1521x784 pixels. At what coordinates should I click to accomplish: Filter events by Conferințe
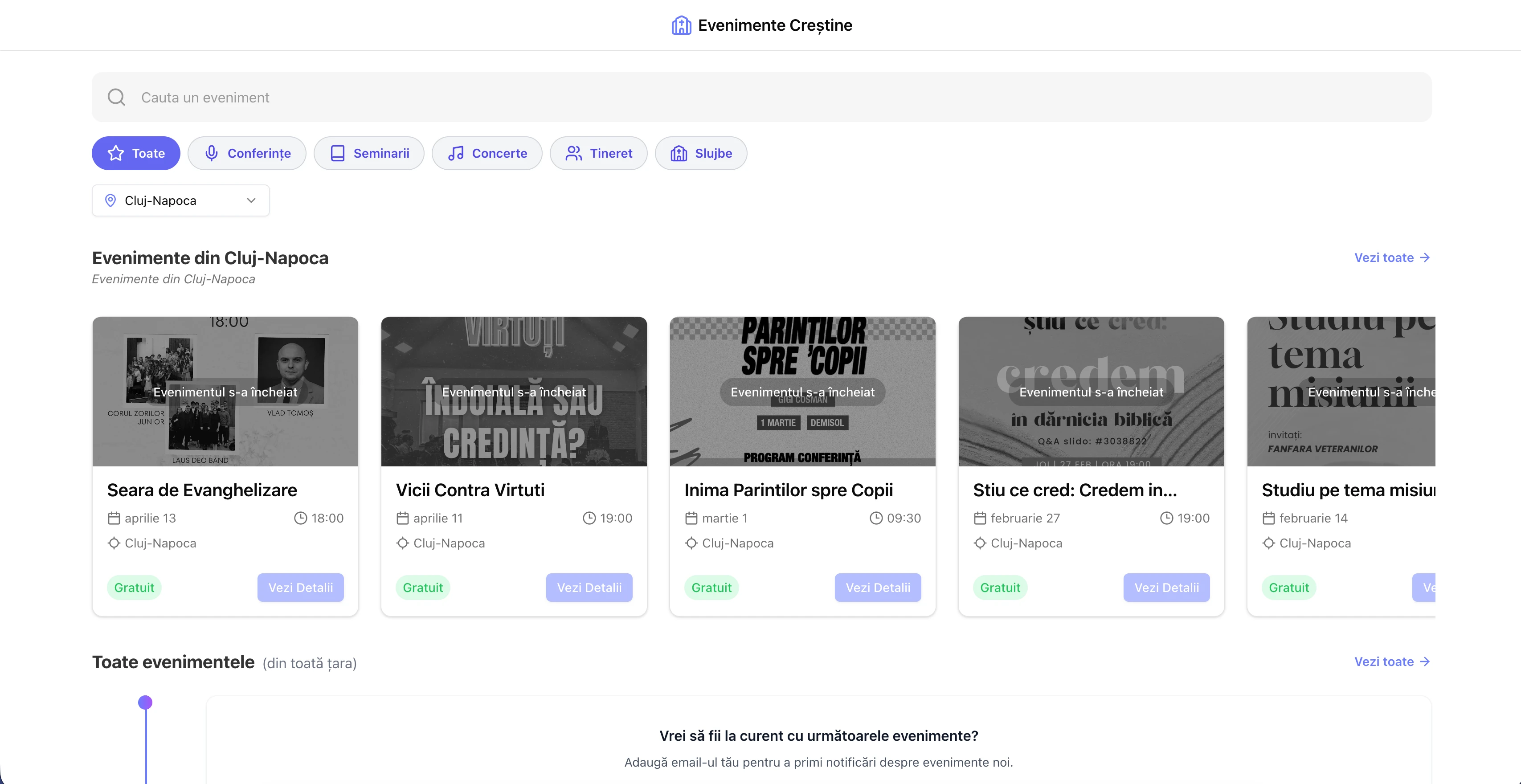pos(247,154)
